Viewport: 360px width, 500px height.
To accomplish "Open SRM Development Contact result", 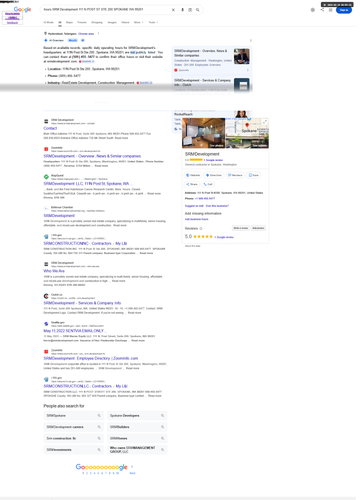I will click(x=50, y=128).
